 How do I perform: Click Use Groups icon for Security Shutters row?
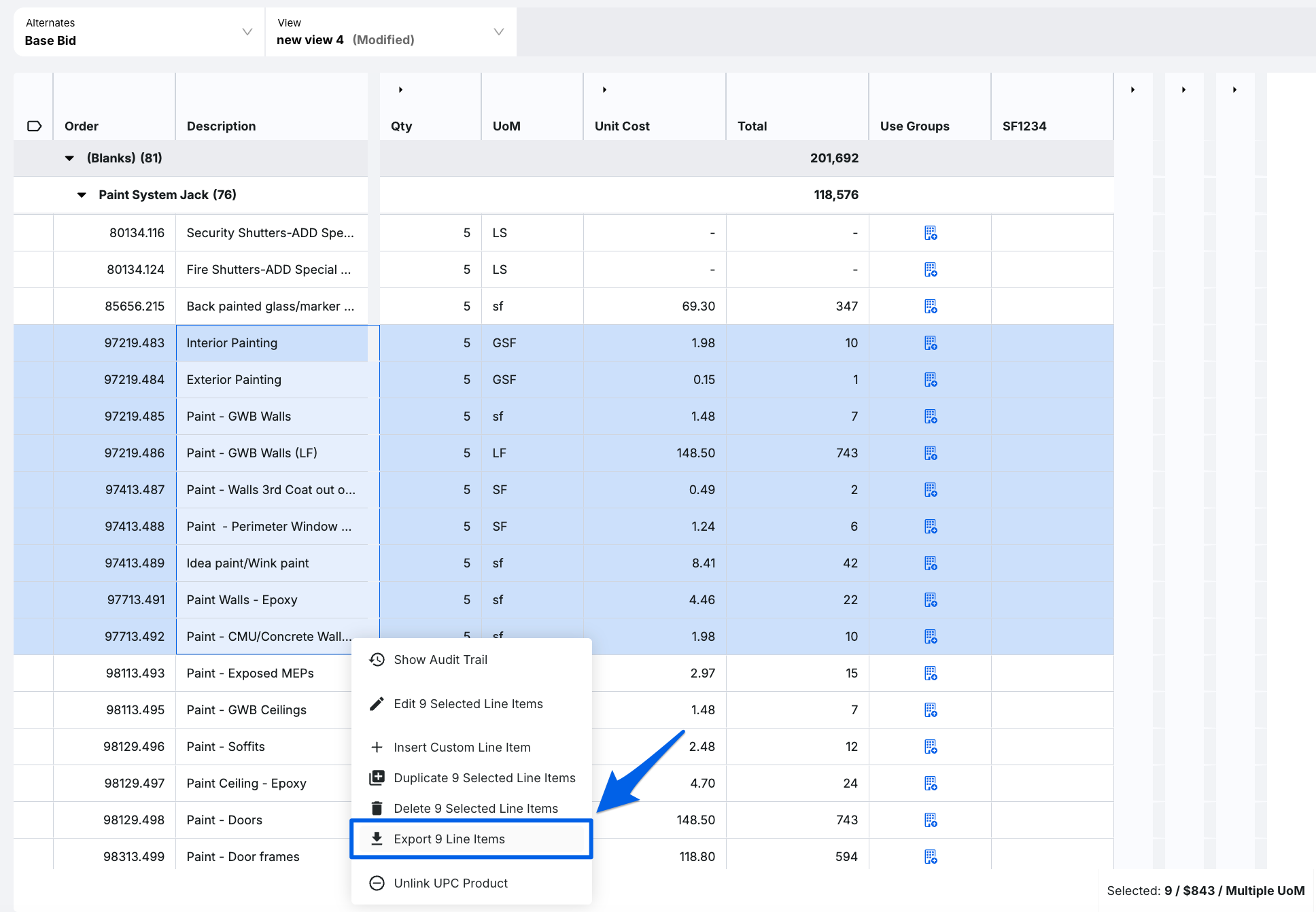click(931, 233)
